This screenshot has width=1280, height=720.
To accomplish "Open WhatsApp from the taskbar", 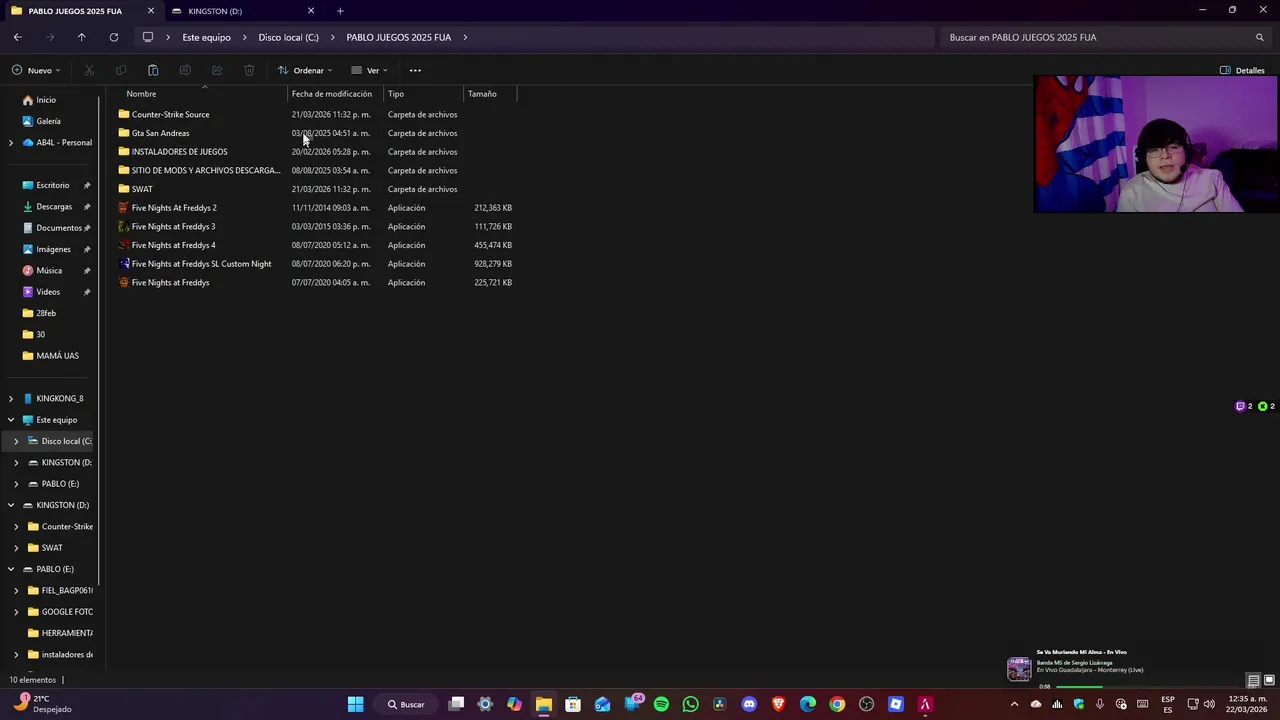I will [690, 704].
